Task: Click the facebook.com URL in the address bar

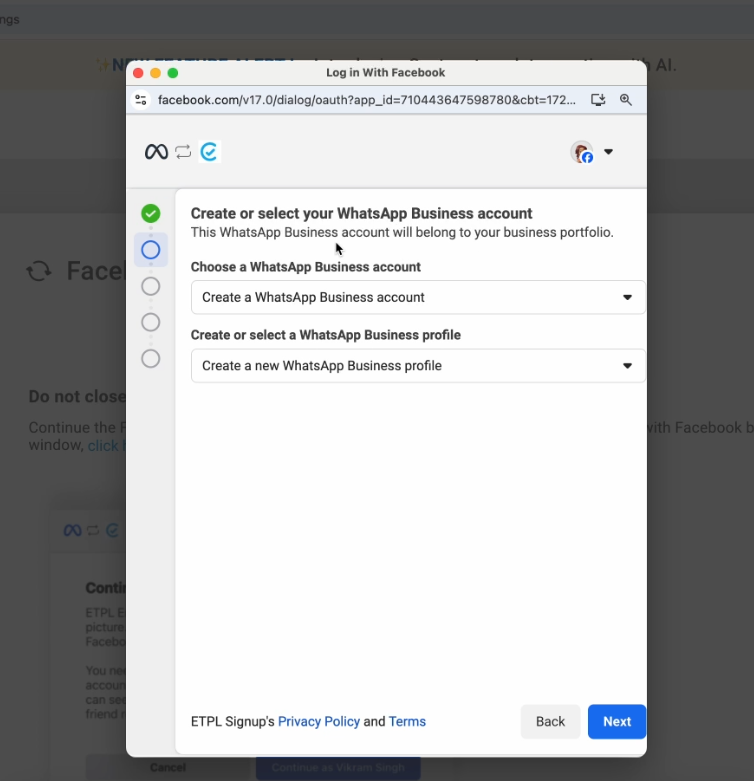Action: [x=367, y=100]
